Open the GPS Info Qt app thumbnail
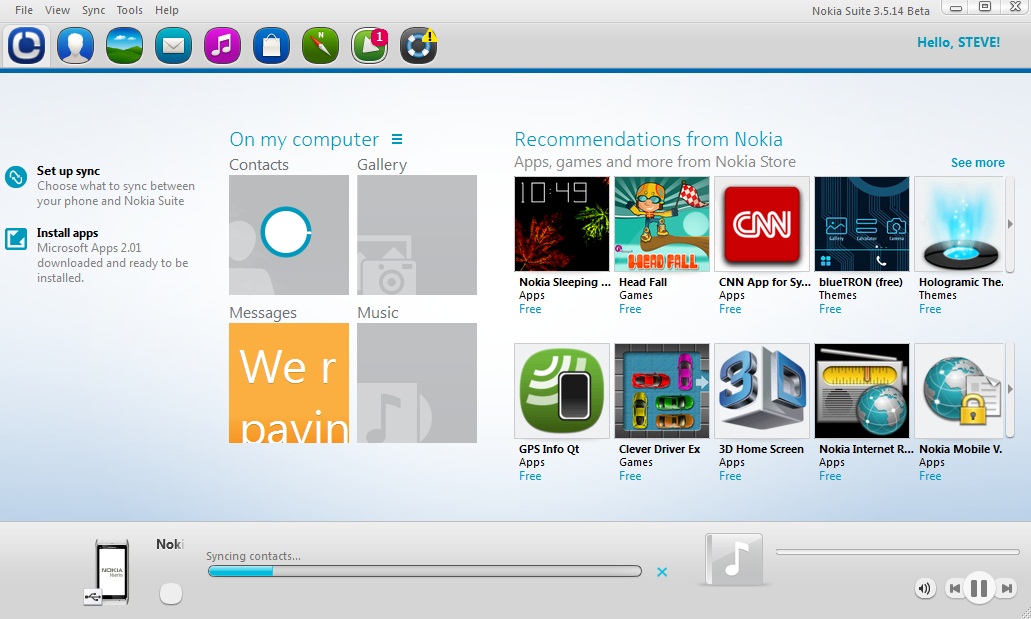 (562, 391)
